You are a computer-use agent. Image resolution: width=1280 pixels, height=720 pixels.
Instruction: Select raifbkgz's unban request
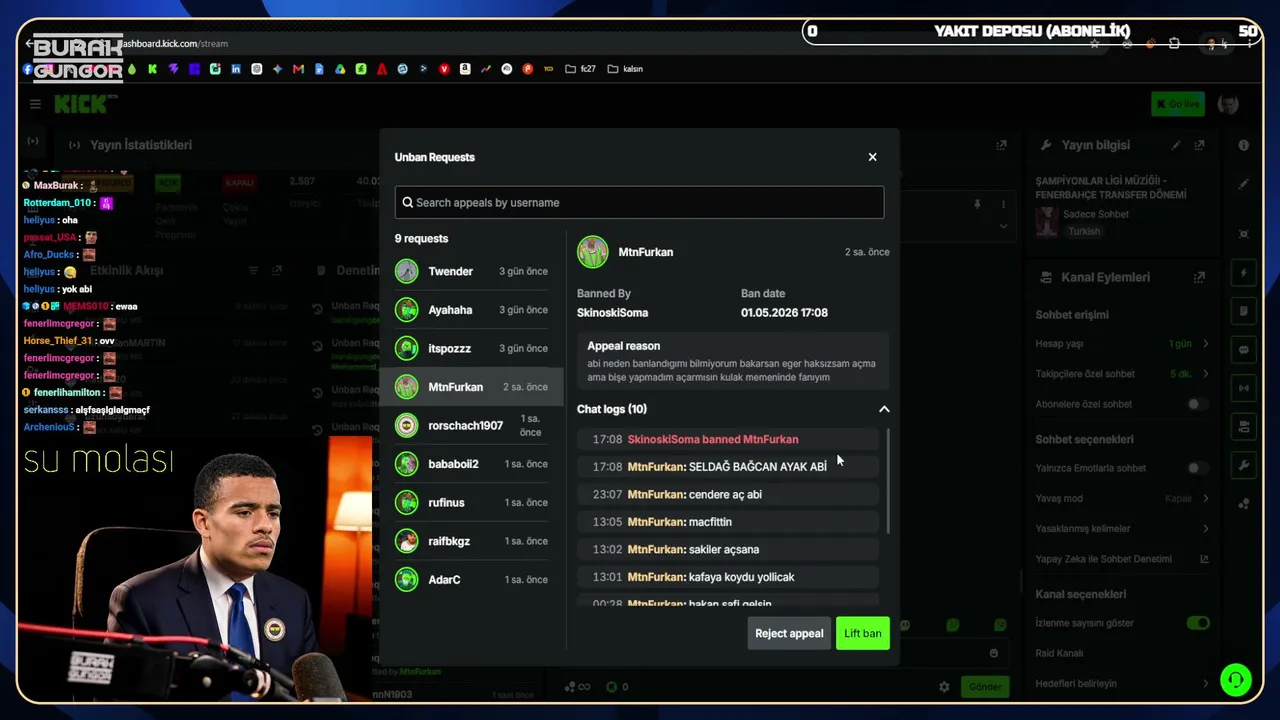pyautogui.click(x=472, y=541)
